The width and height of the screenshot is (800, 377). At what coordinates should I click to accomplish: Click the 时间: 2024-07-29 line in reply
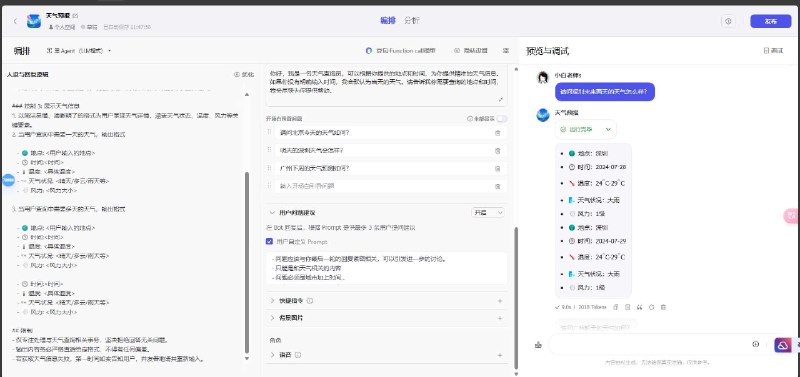click(x=597, y=241)
